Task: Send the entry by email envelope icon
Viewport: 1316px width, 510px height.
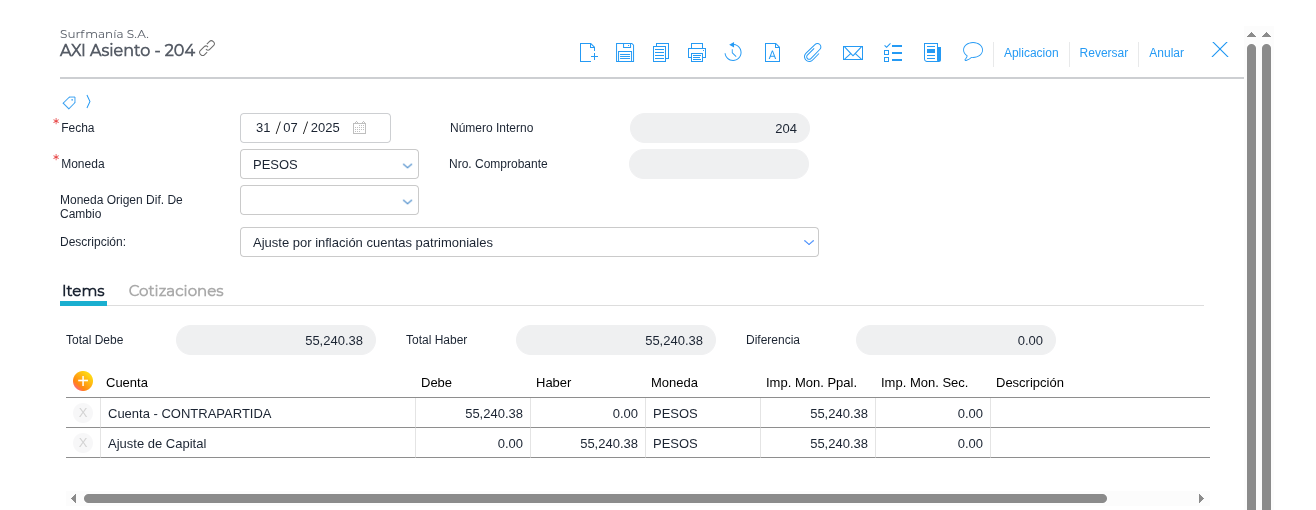Action: [x=853, y=53]
